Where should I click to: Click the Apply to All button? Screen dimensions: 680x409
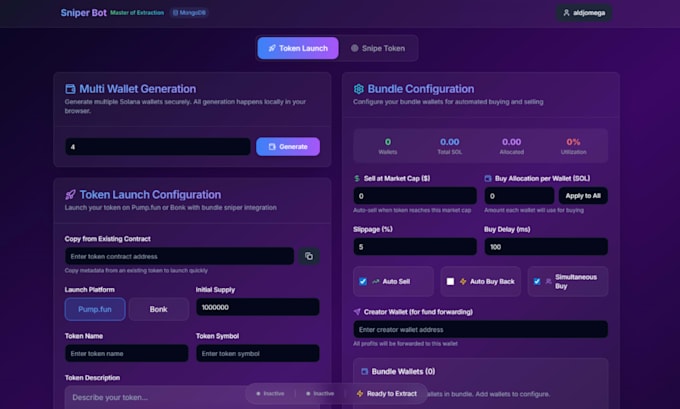click(x=583, y=196)
